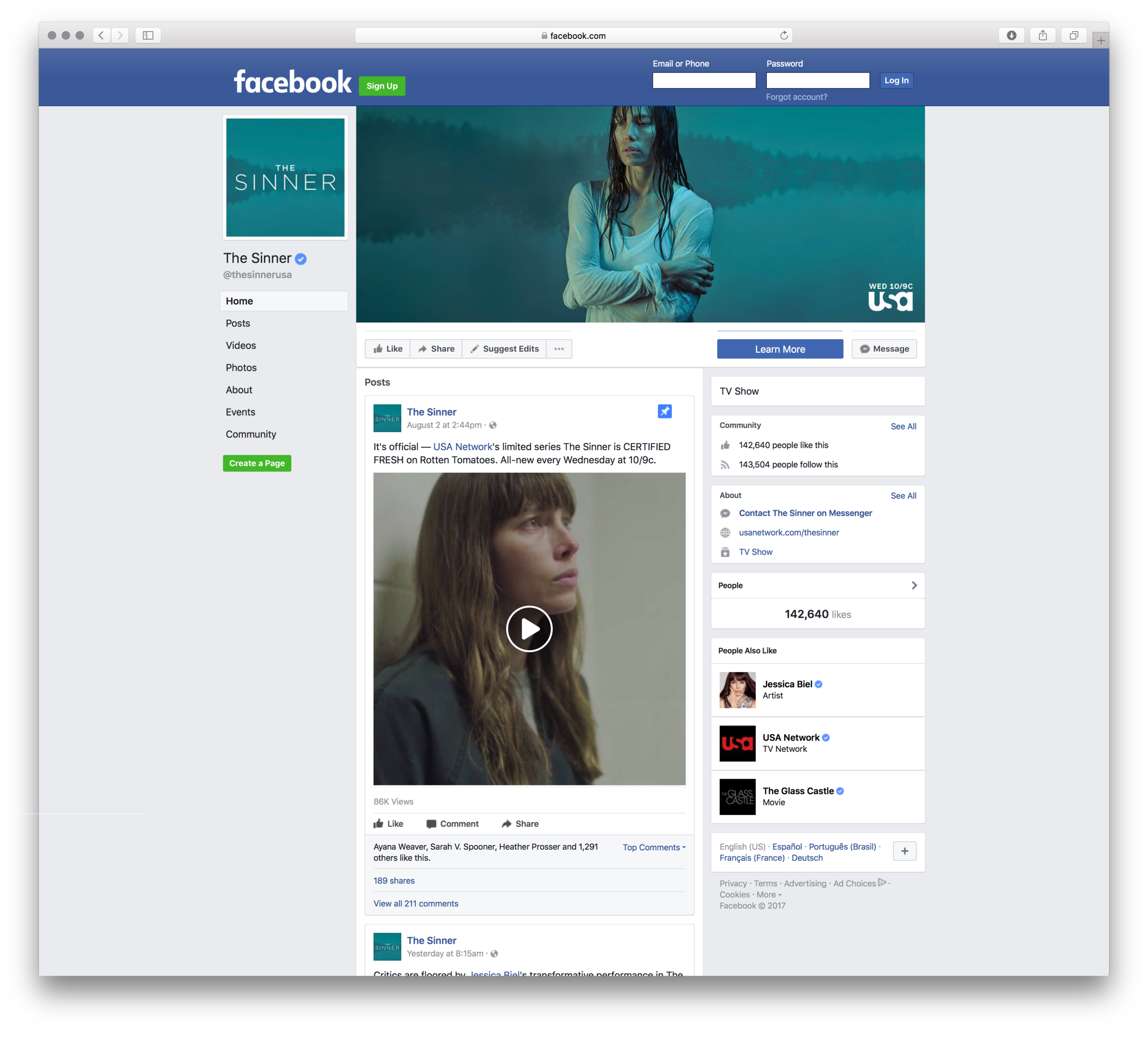Click the TV Show category link
Viewport: 1148px width, 1056px height.
(755, 552)
